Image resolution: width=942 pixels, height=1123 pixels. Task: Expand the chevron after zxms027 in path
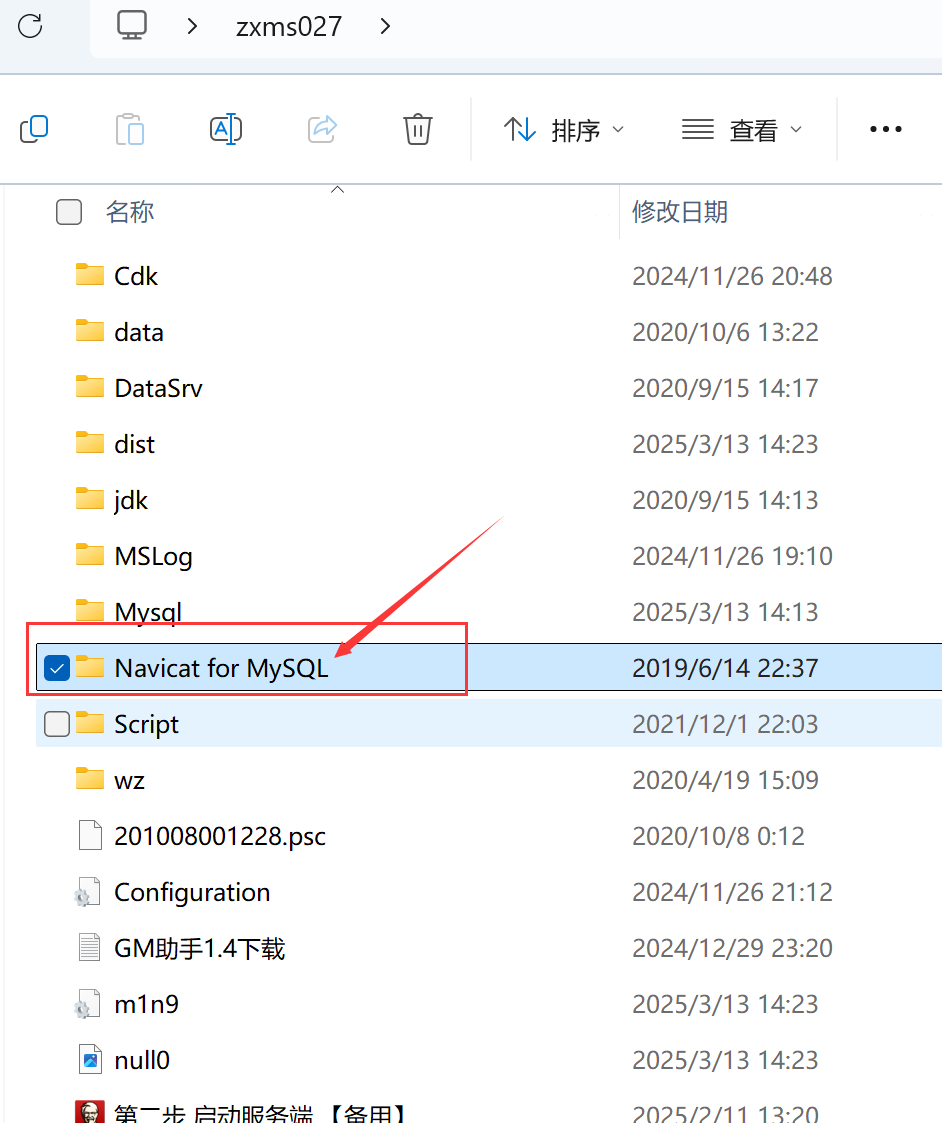click(x=385, y=26)
